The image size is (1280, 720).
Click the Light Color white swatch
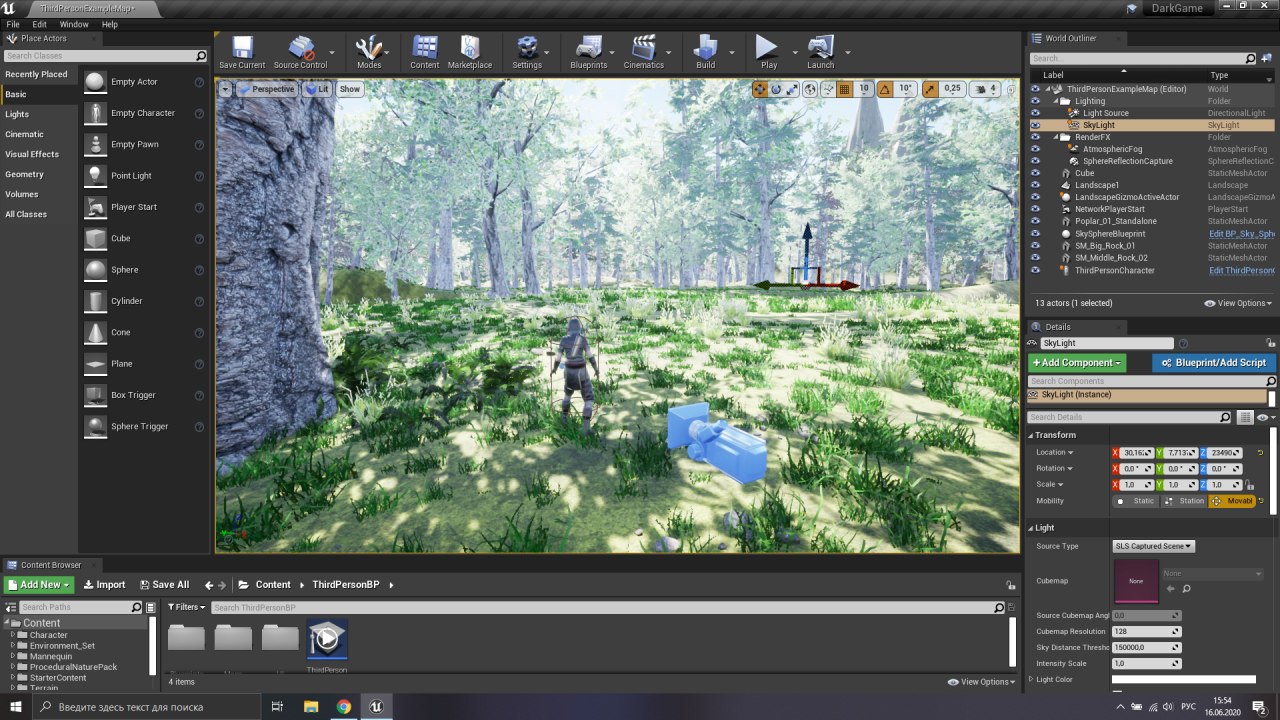1184,680
